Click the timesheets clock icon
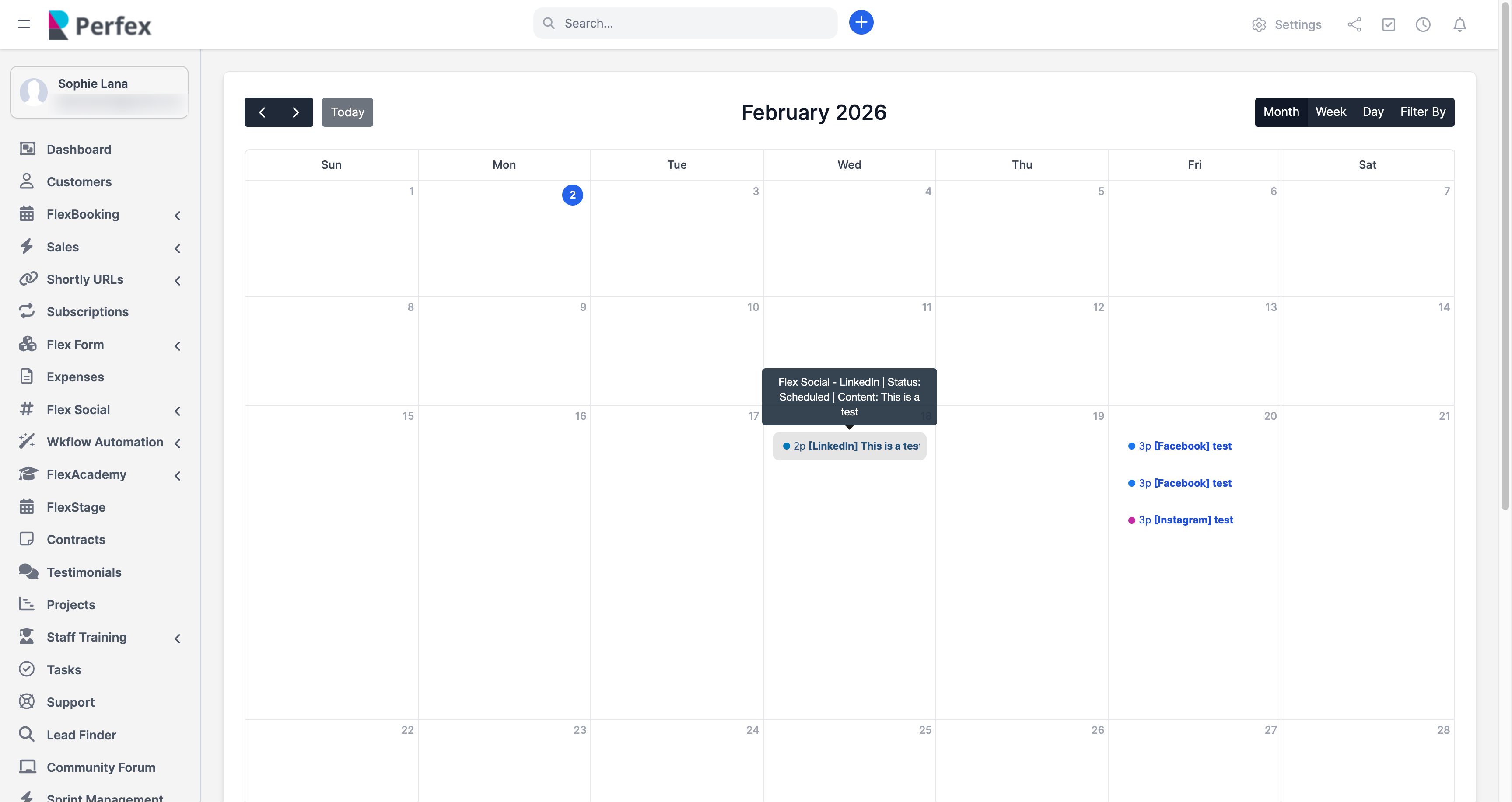The image size is (1512, 802). (1423, 24)
